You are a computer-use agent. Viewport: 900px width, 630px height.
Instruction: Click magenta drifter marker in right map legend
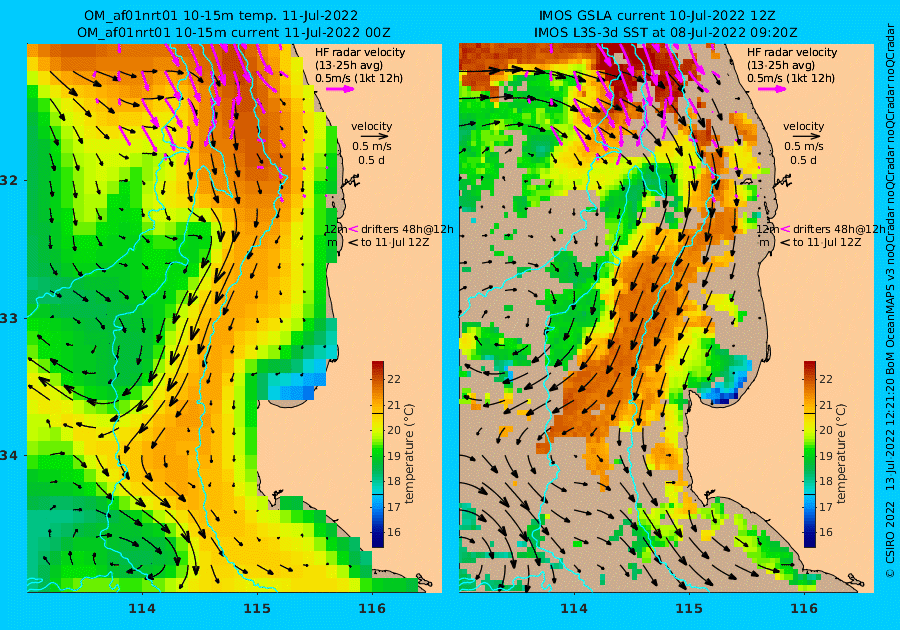pyautogui.click(x=785, y=229)
